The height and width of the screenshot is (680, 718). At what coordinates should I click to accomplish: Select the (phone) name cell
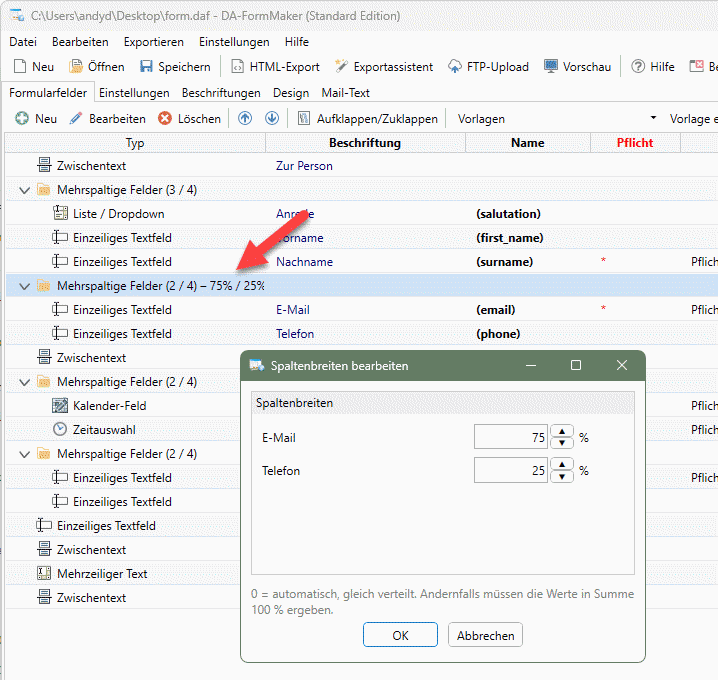[498, 333]
